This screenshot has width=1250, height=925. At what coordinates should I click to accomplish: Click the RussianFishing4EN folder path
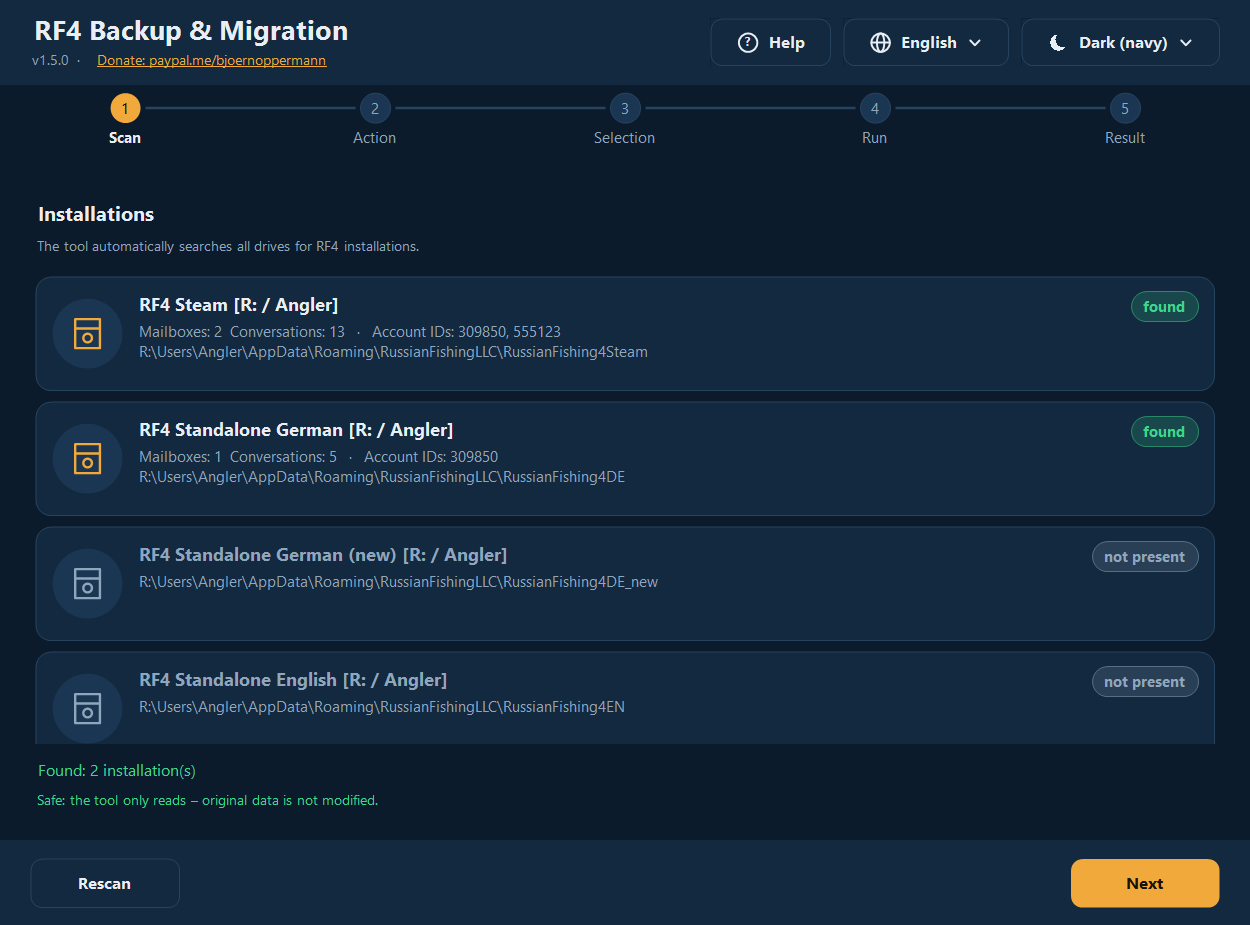382,707
